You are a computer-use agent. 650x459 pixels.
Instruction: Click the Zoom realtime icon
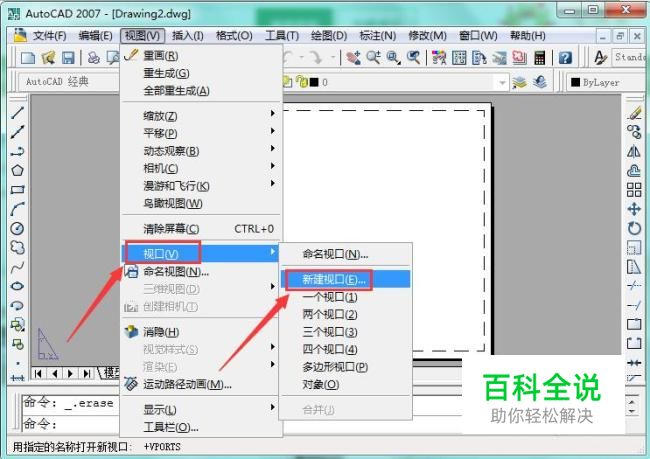coord(374,58)
